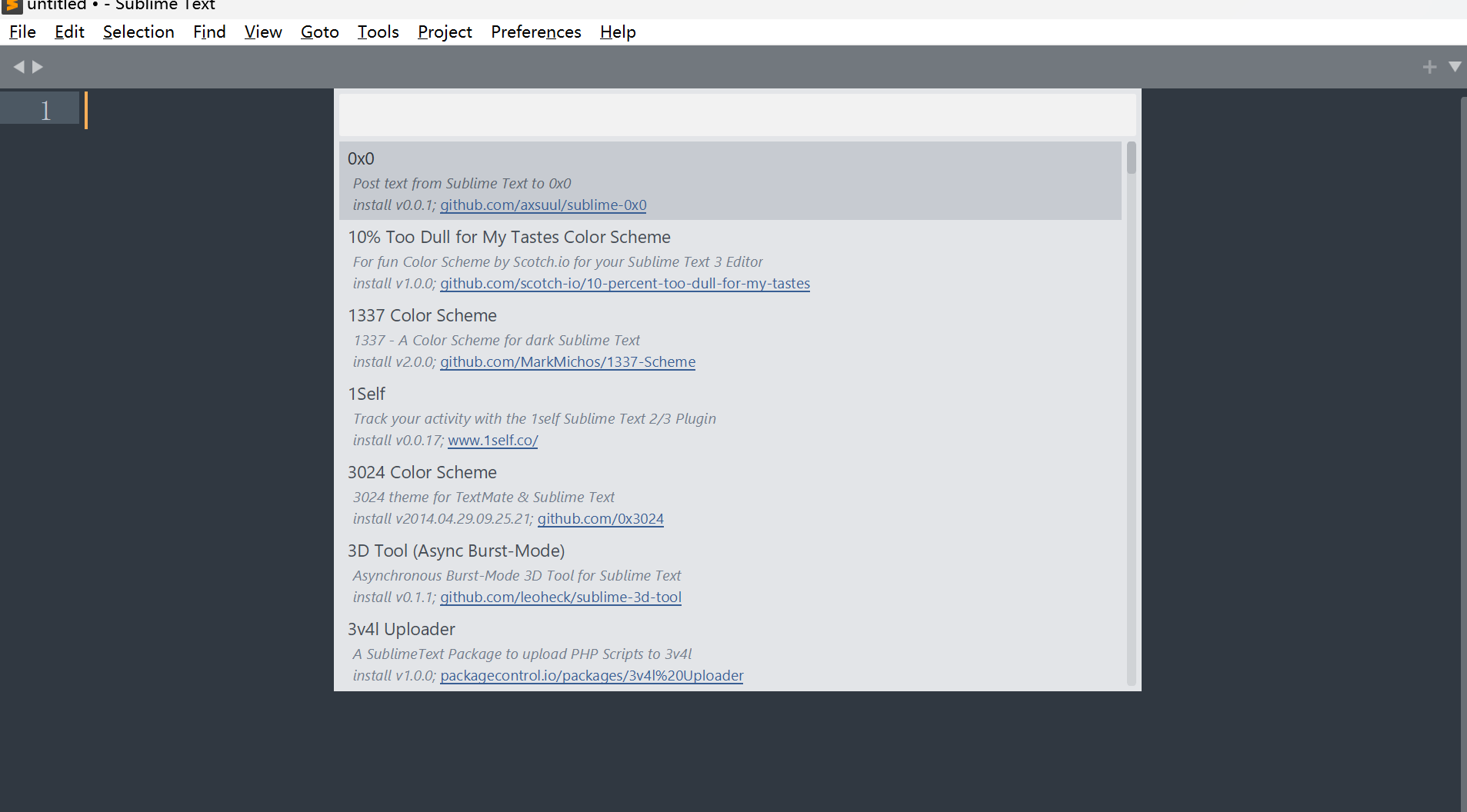Open the Edit menu
Image resolution: width=1467 pixels, height=812 pixels.
coord(69,32)
